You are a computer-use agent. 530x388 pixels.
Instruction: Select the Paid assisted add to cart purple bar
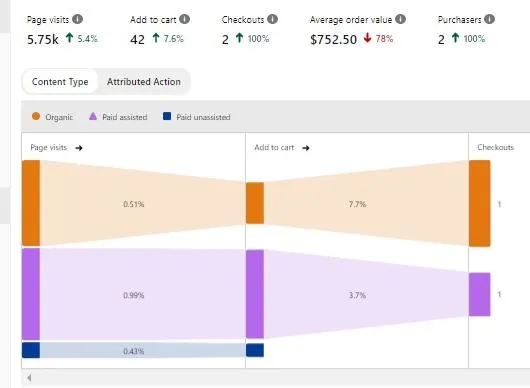click(x=255, y=294)
